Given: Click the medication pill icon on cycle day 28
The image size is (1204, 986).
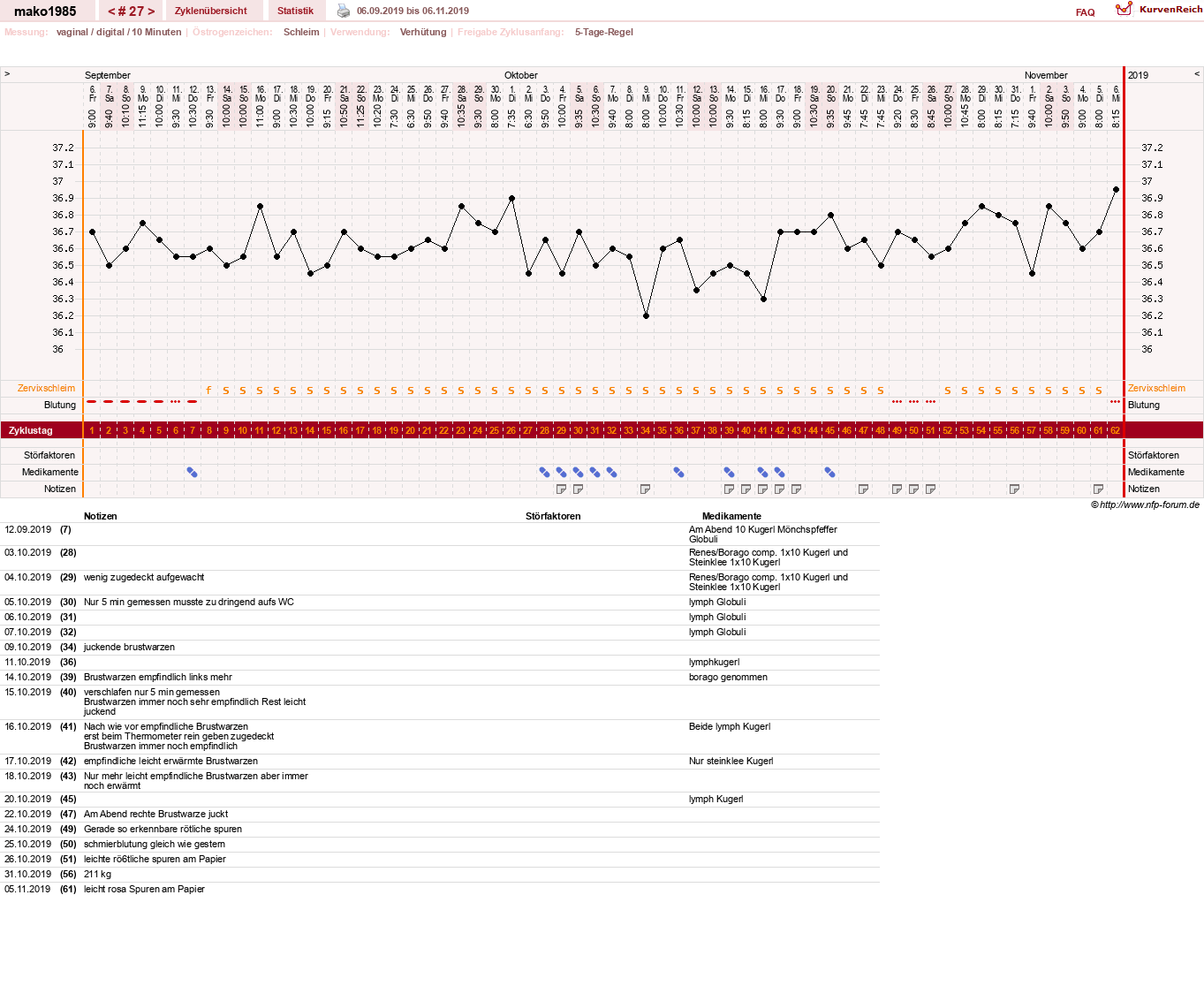Looking at the screenshot, I should [x=544, y=473].
